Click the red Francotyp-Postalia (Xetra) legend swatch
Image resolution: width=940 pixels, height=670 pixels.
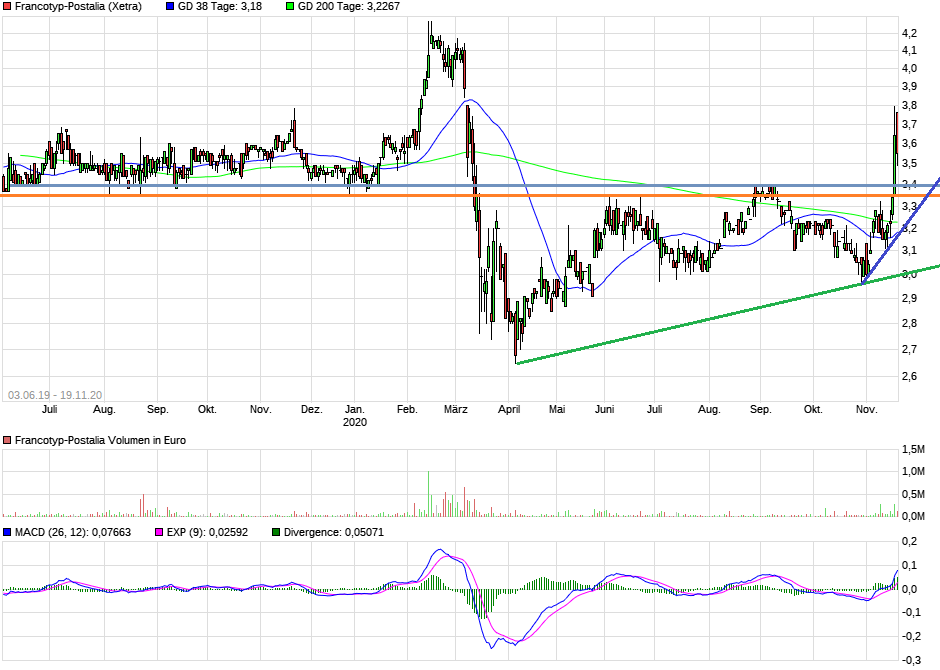tap(7, 7)
